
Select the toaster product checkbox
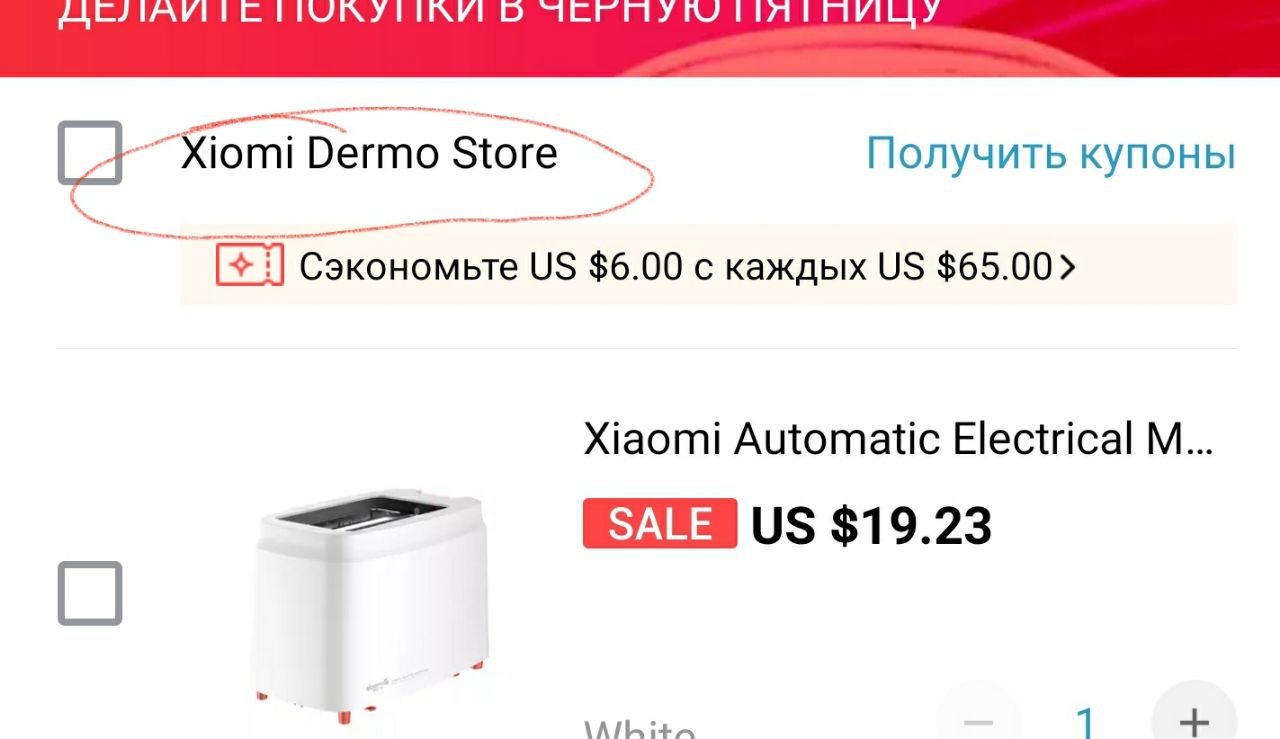pos(90,593)
